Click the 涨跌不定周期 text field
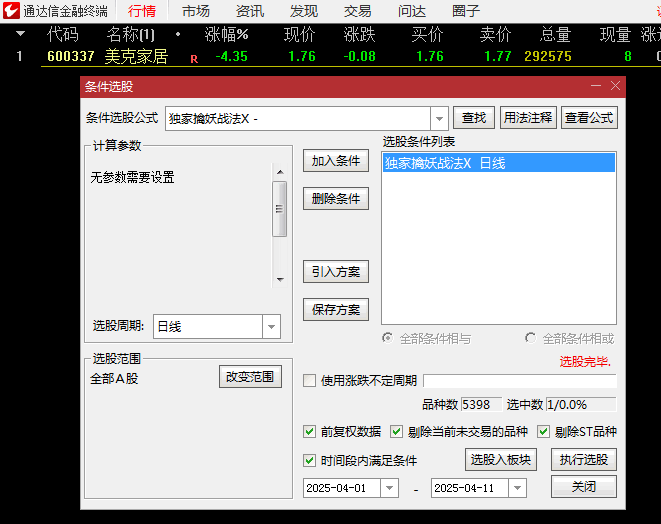661x524 pixels. click(x=520, y=381)
